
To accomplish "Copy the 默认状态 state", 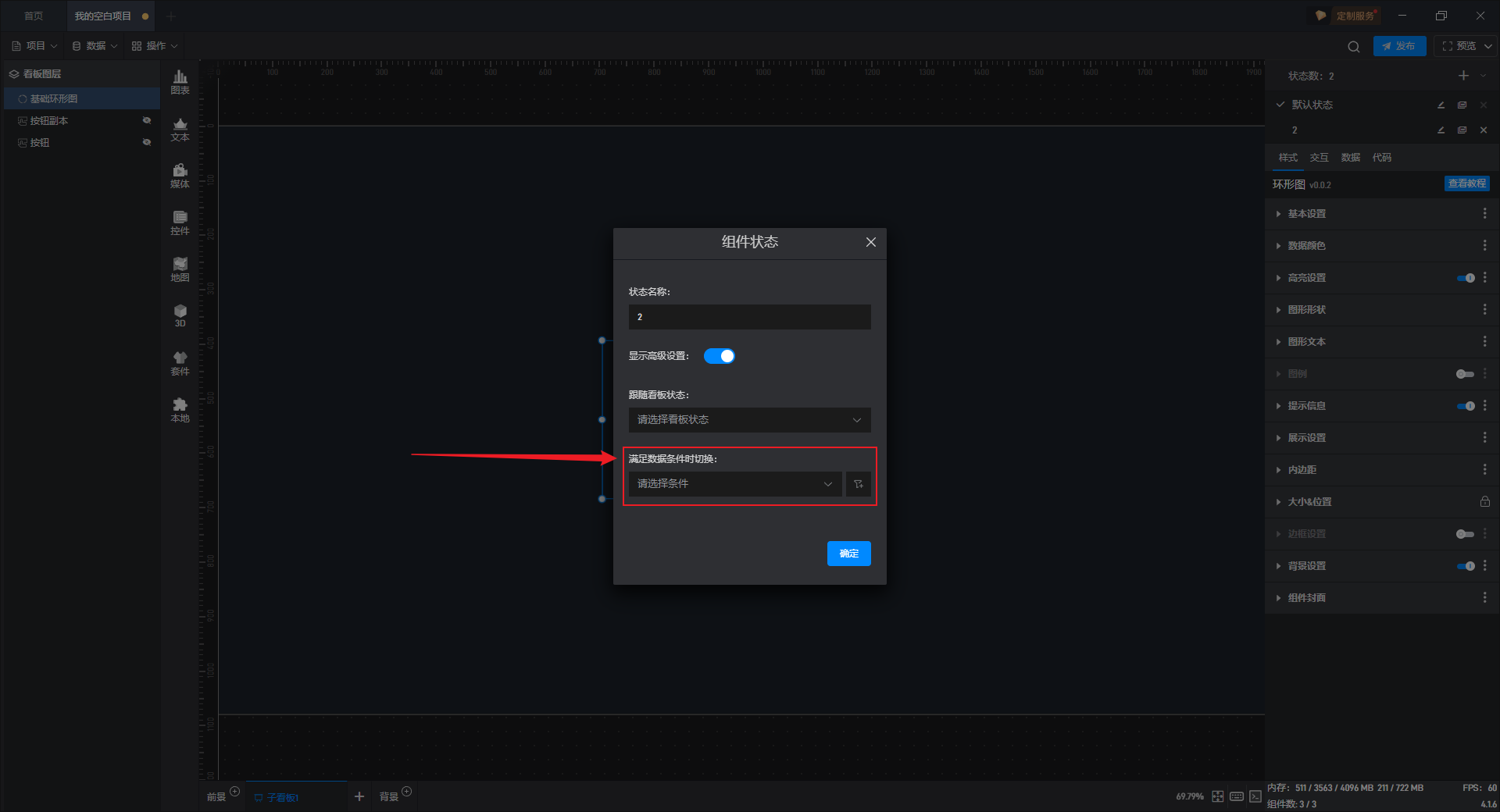I will tap(1462, 105).
